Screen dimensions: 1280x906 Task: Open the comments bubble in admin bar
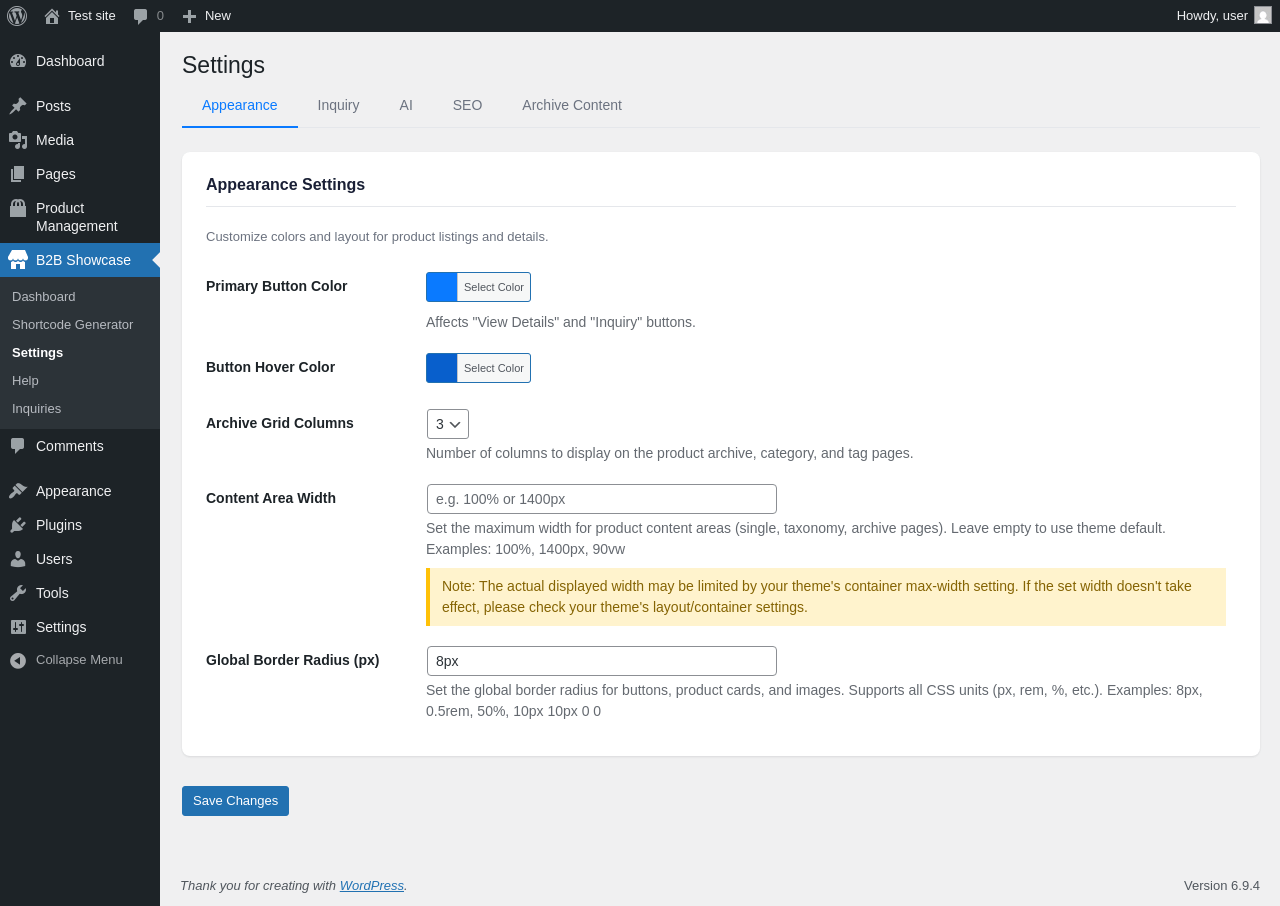pos(140,16)
